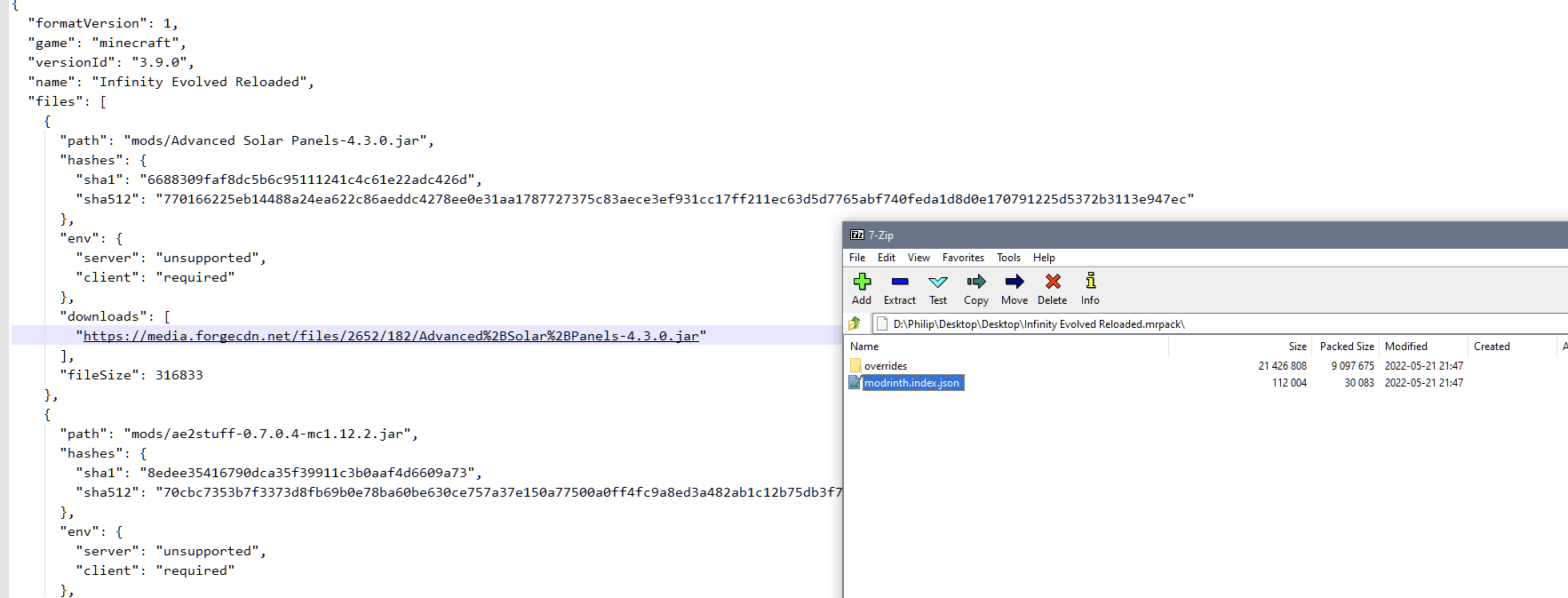Open the Help menu in 7-Zip
This screenshot has width=1568, height=598.
(x=1044, y=258)
